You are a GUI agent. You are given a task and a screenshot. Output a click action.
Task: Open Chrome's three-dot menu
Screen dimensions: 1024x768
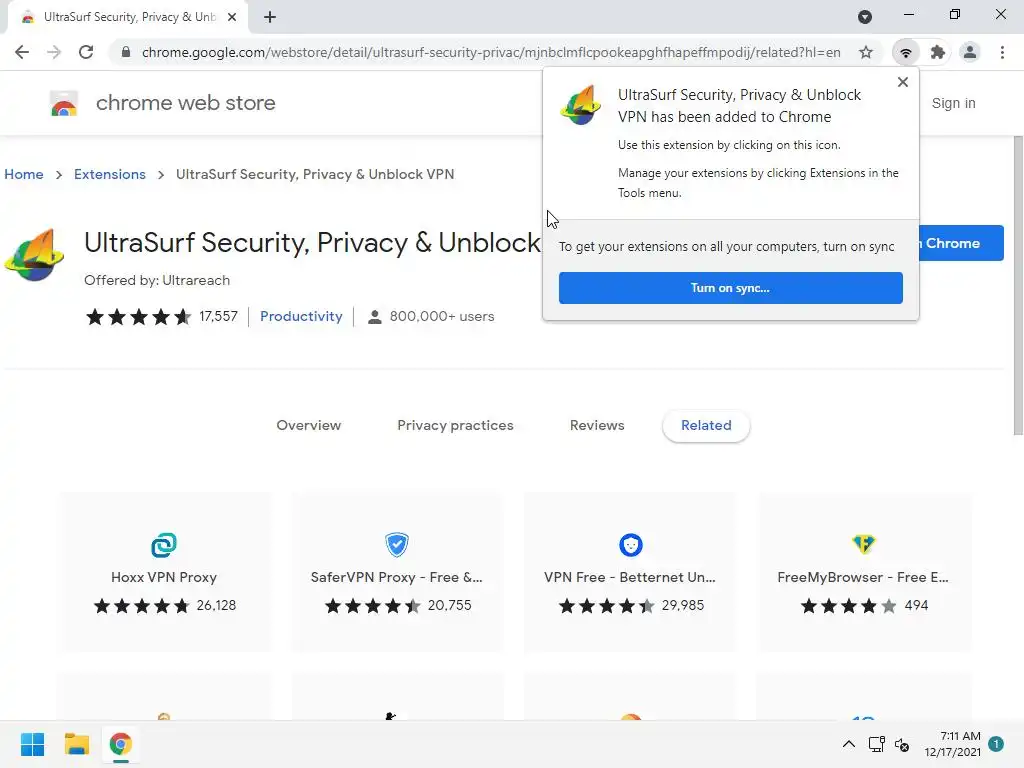coord(1002,52)
